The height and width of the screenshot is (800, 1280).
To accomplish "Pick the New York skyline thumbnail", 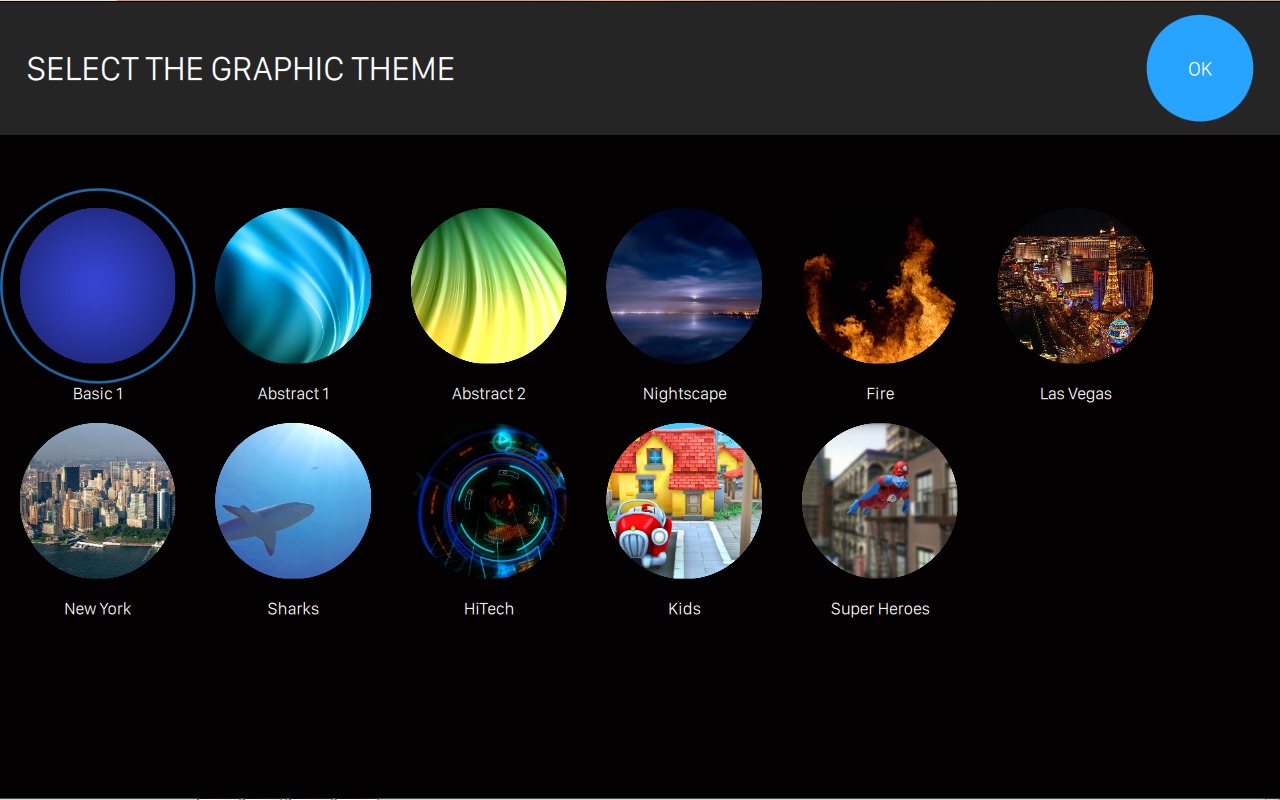I will point(98,501).
